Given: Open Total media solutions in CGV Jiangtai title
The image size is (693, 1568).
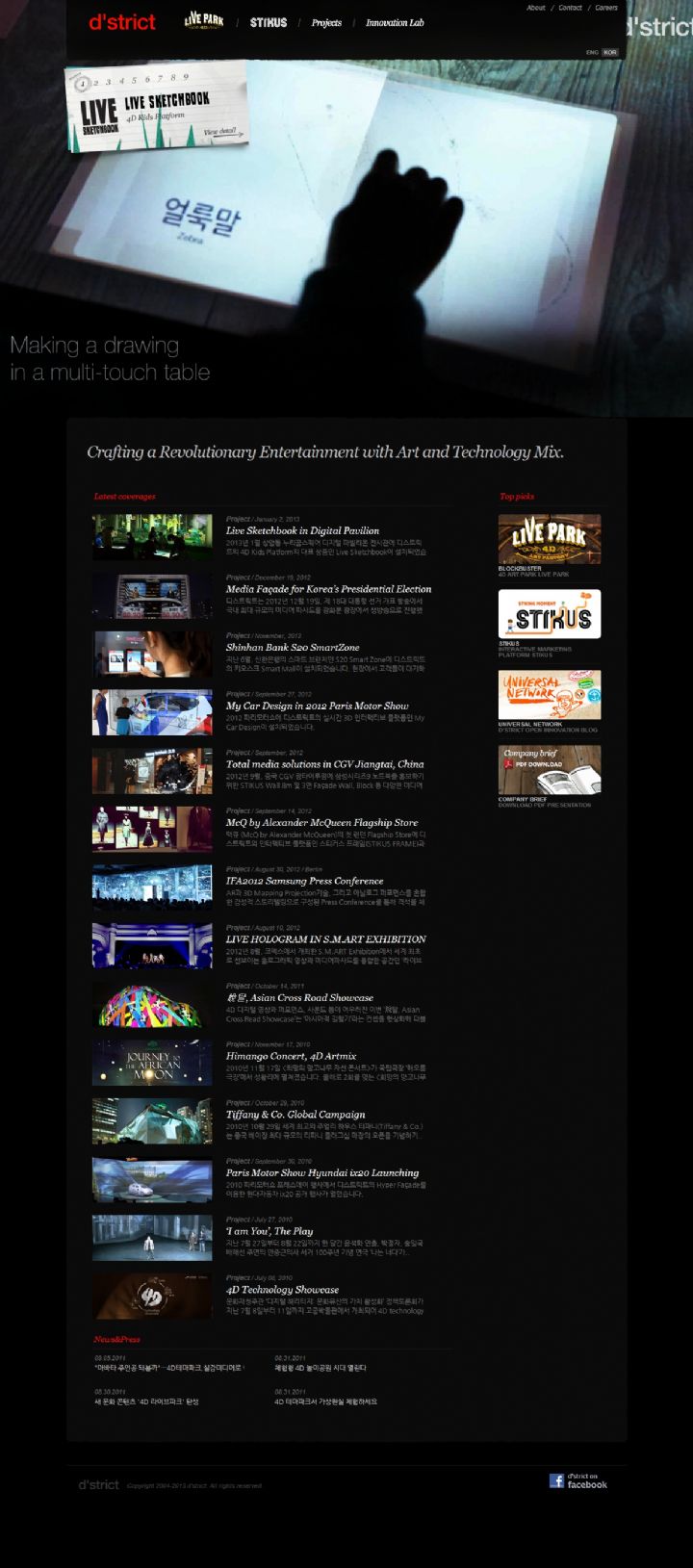Looking at the screenshot, I should pyautogui.click(x=325, y=764).
